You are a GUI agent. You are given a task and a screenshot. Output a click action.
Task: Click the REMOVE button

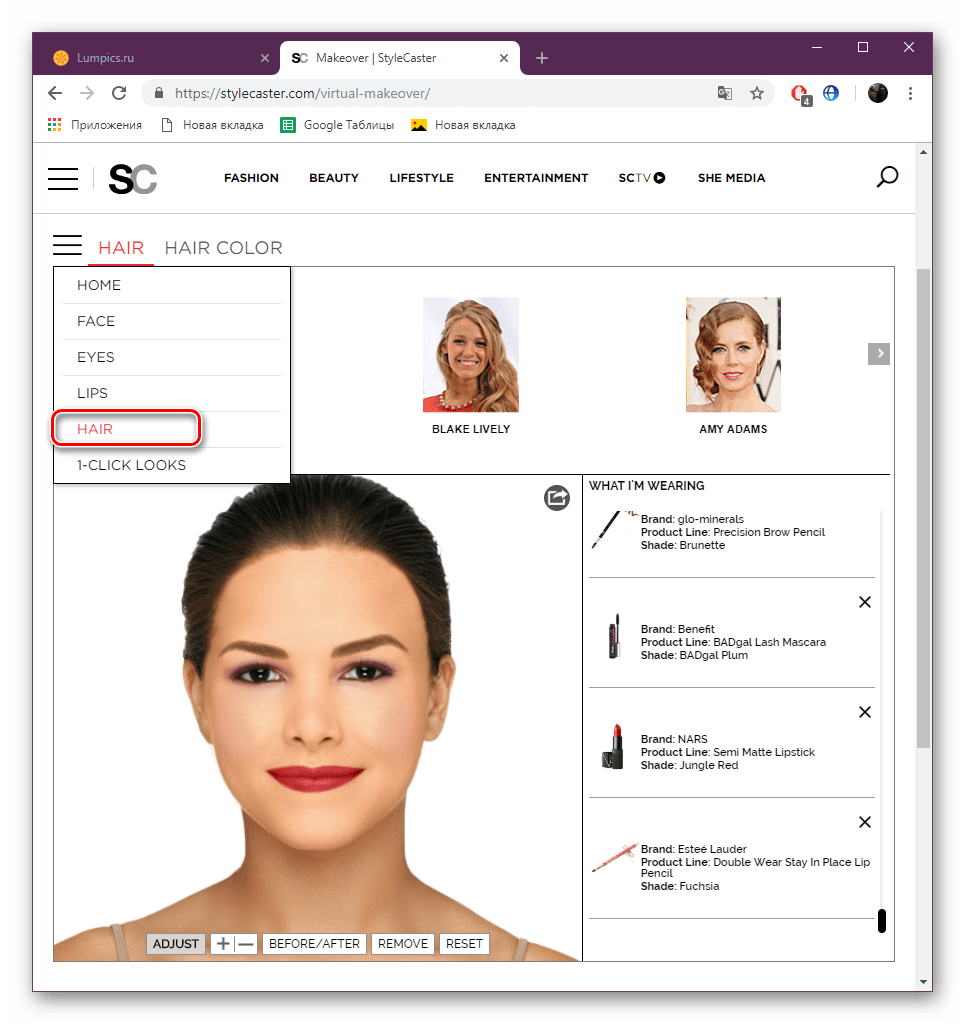tap(403, 944)
